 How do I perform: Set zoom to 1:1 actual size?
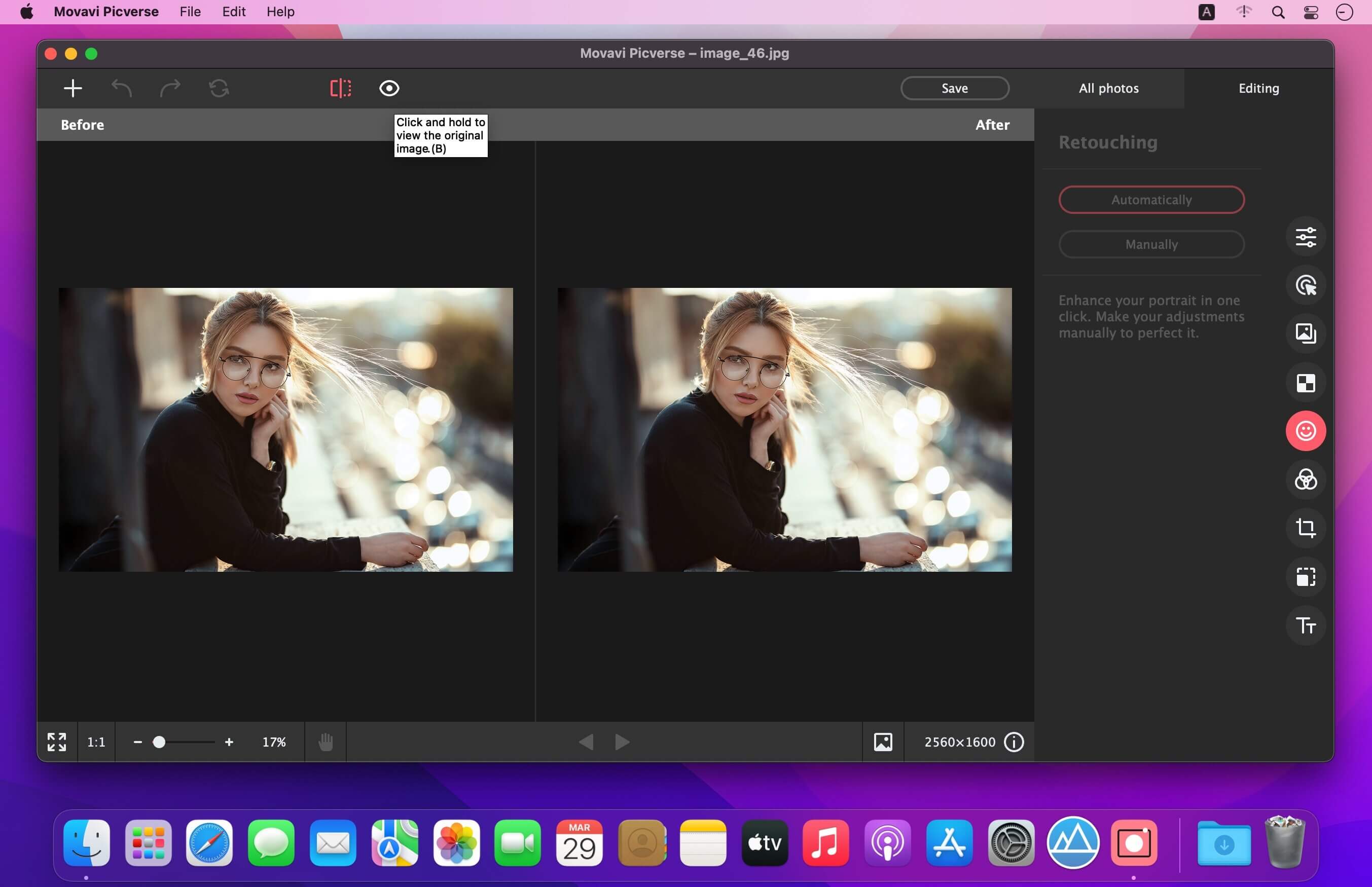point(96,742)
